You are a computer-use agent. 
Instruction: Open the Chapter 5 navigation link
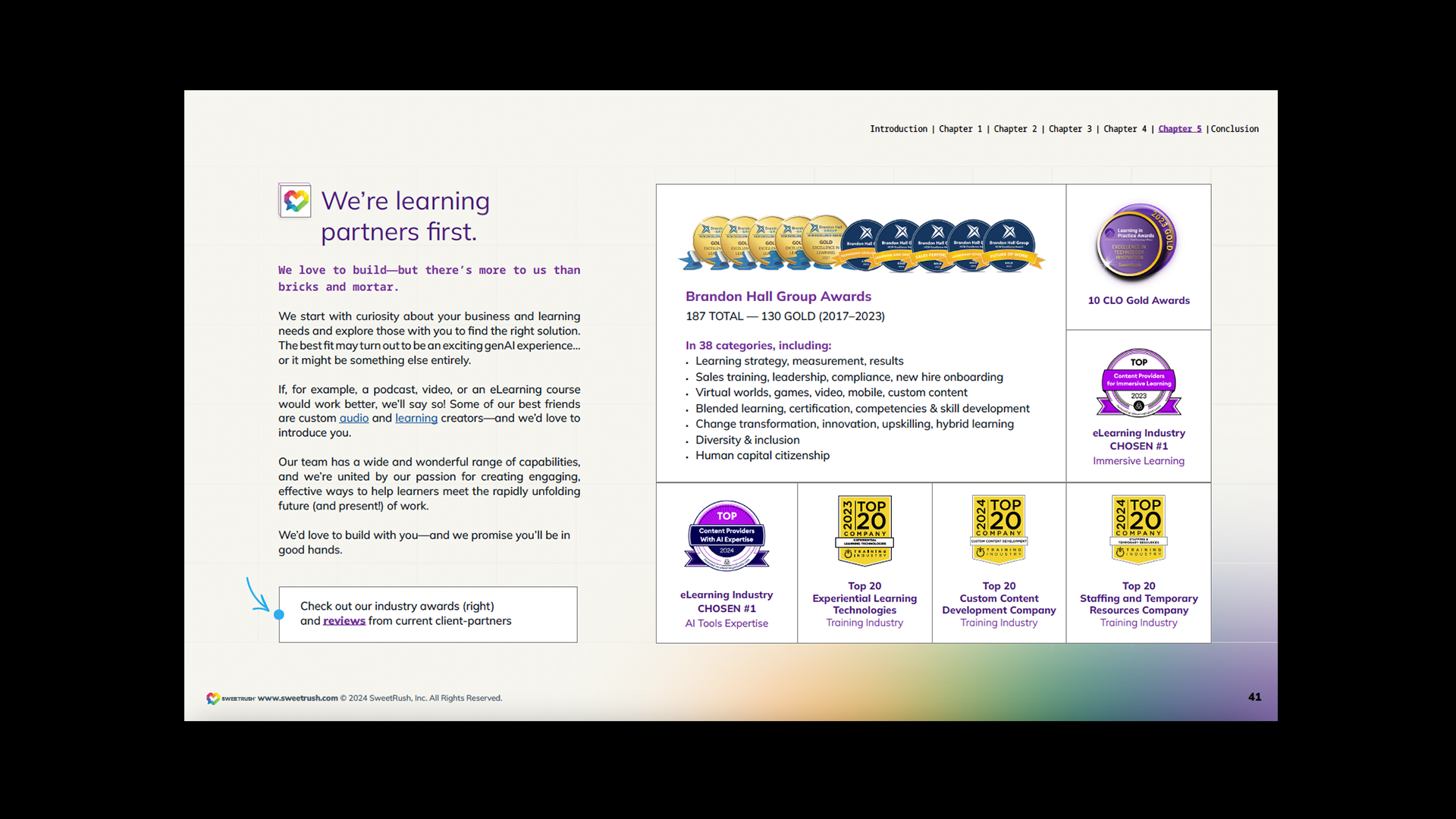tap(1179, 129)
